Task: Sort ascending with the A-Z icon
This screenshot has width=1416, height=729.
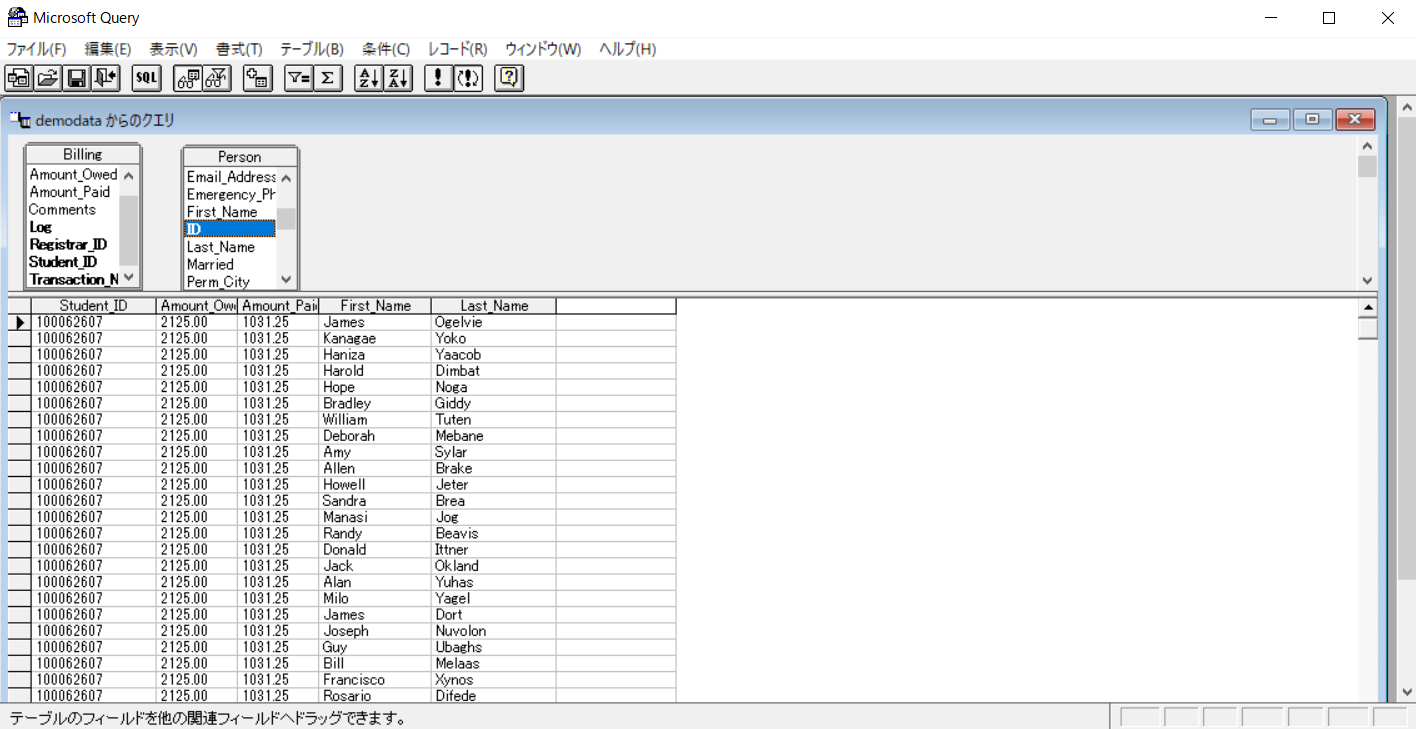Action: click(x=369, y=78)
